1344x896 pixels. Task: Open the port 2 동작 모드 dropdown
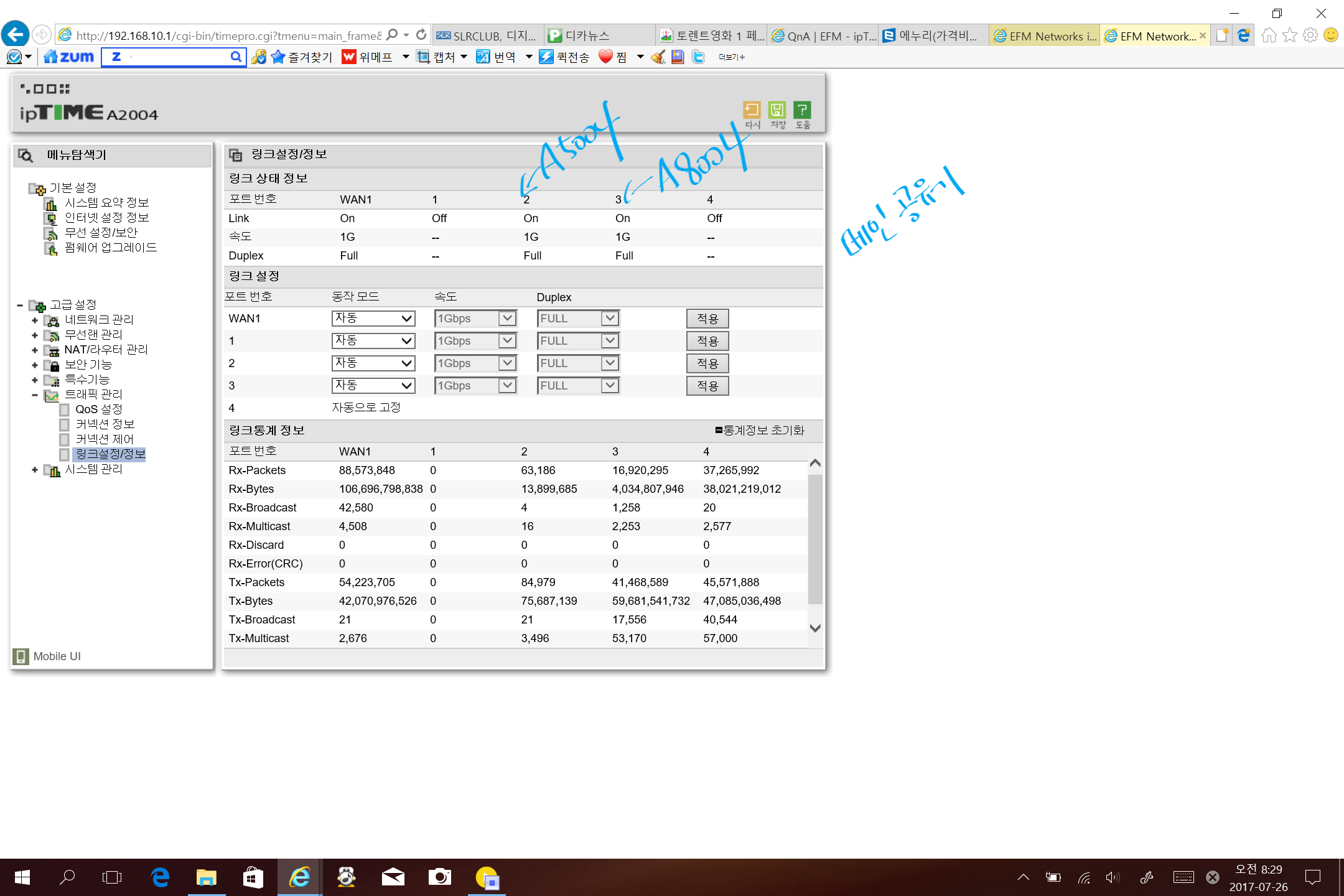pyautogui.click(x=373, y=363)
